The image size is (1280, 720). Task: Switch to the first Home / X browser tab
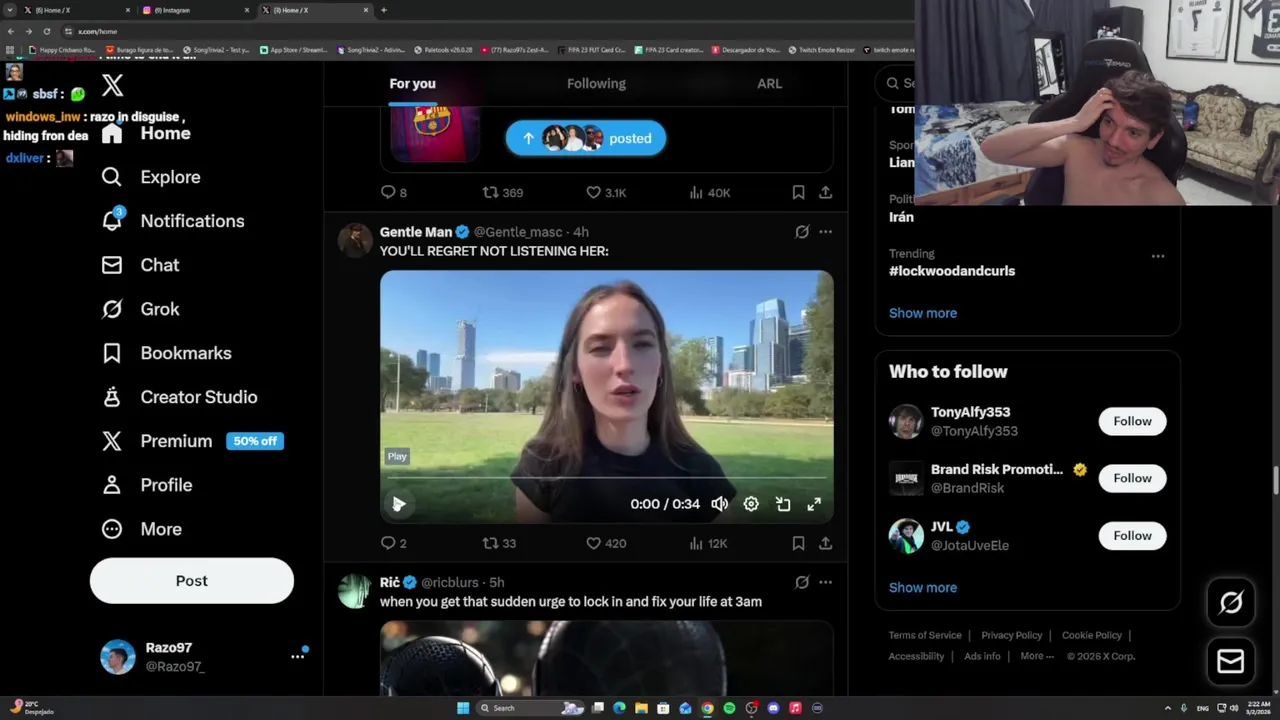point(76,10)
